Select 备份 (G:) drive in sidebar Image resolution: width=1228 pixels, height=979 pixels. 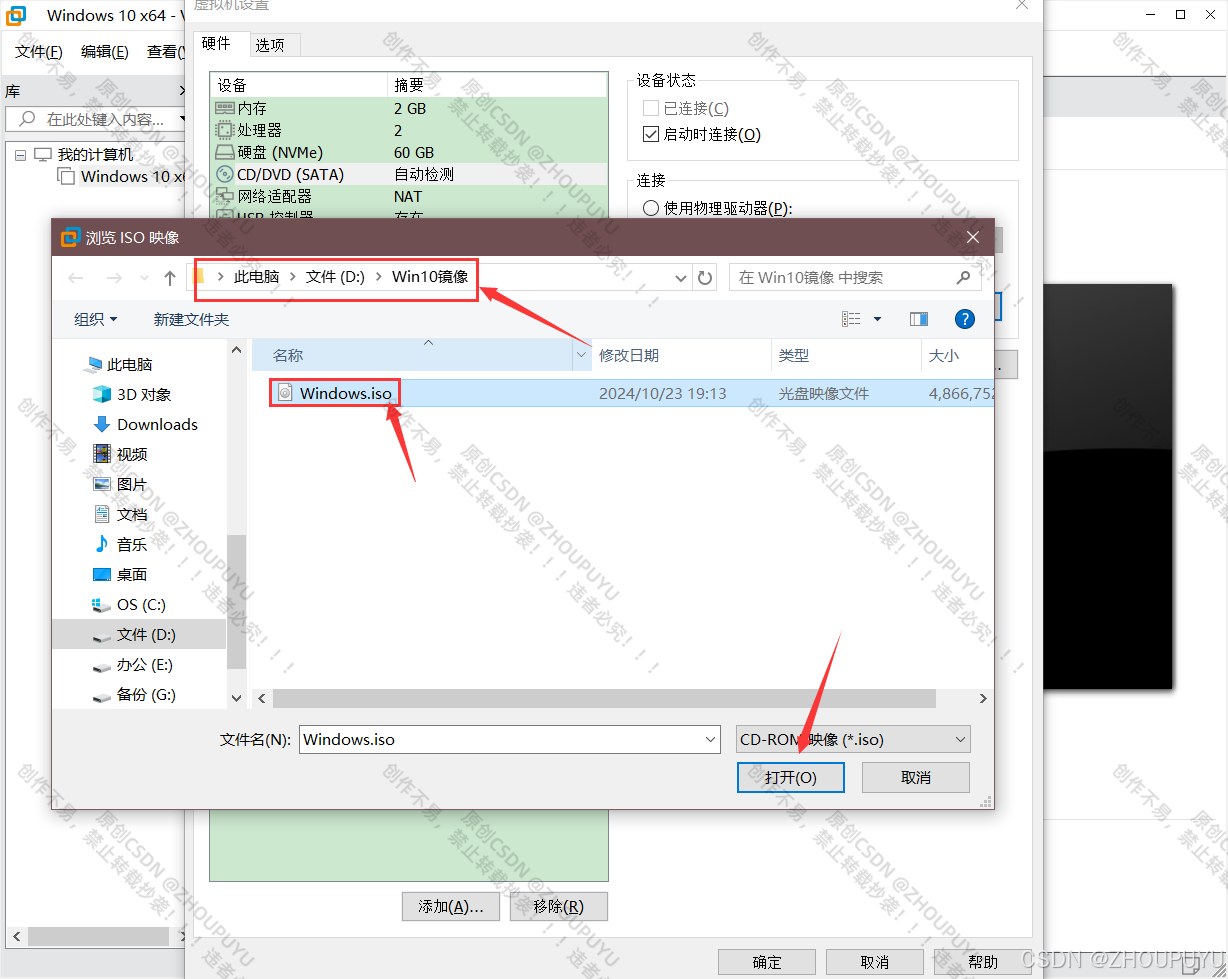134,694
